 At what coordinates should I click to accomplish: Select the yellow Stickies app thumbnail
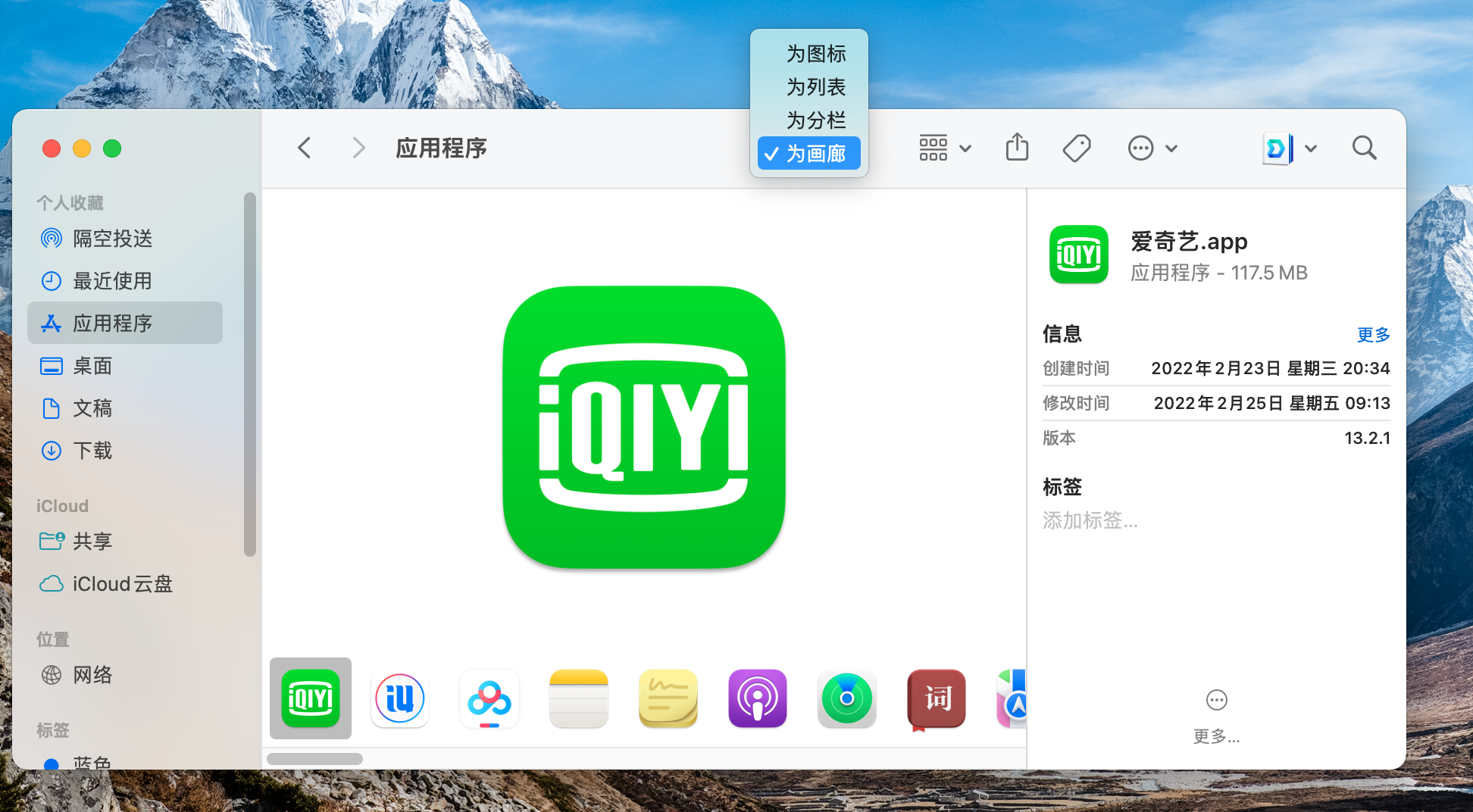(x=668, y=698)
